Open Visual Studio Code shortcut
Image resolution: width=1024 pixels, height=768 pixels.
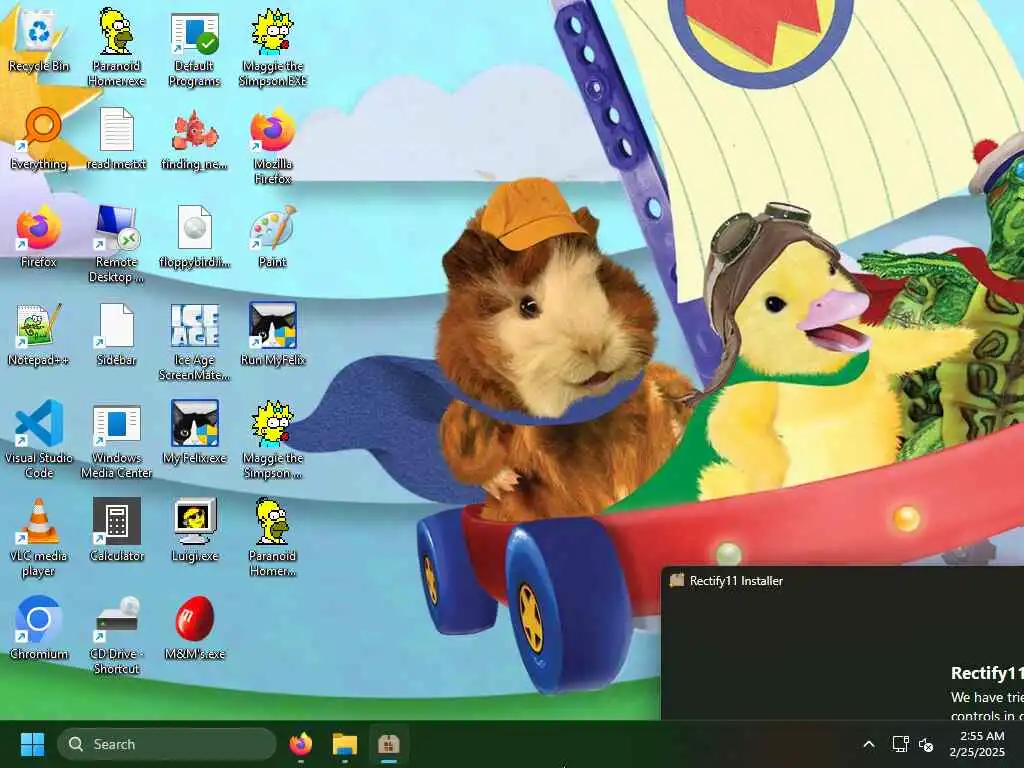point(39,439)
